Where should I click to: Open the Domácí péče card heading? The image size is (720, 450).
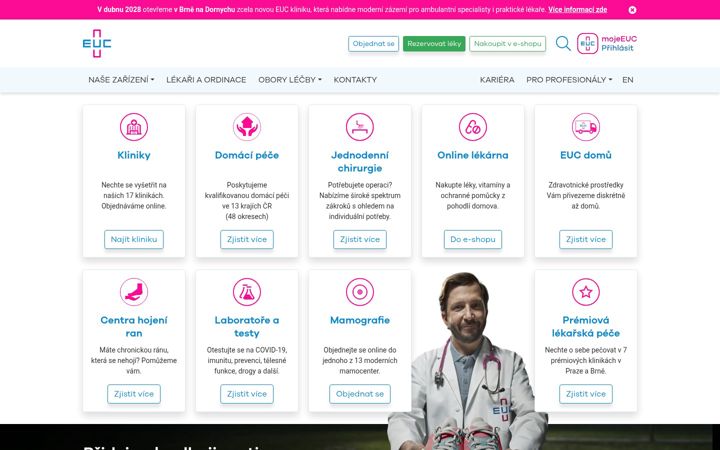247,155
